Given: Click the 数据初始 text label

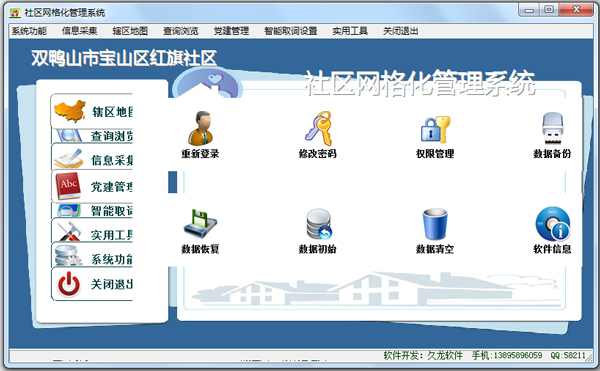Looking at the screenshot, I should pos(318,249).
